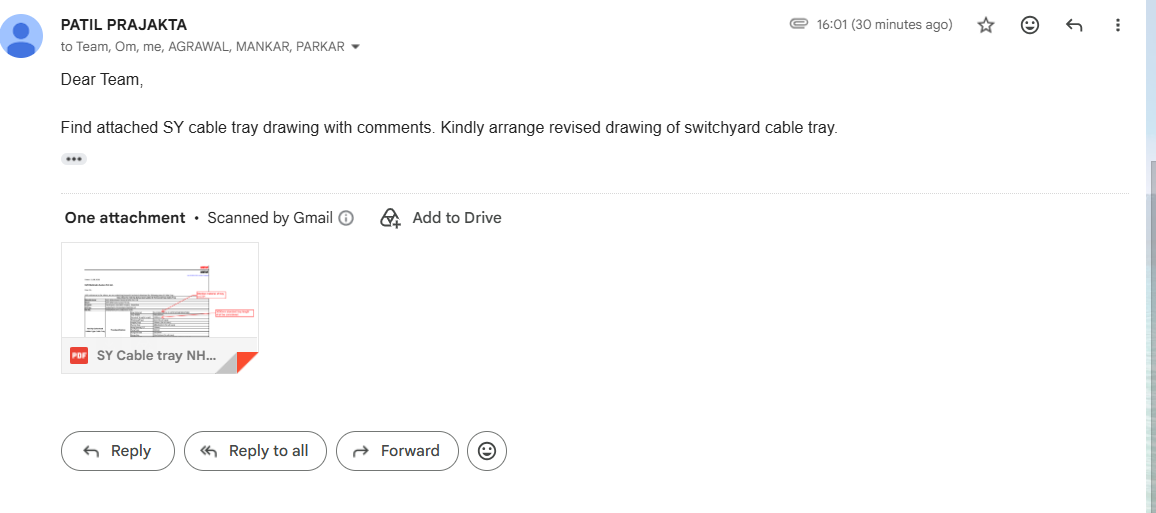Click the emoji button beside Forward
The width and height of the screenshot is (1156, 513).
(x=487, y=451)
